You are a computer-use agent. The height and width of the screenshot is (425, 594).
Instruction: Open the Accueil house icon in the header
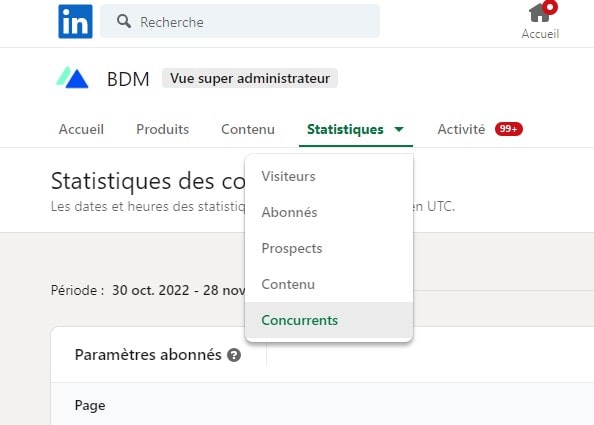point(540,13)
